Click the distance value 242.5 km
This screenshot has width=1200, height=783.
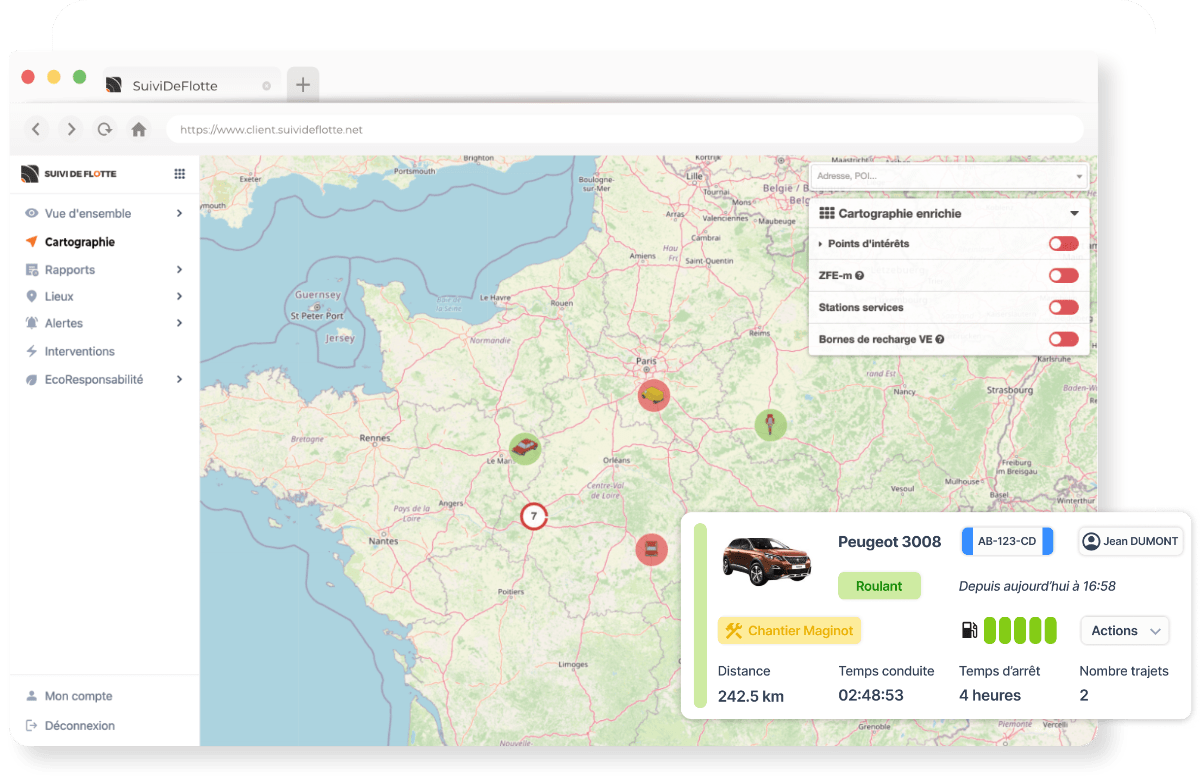(x=751, y=696)
